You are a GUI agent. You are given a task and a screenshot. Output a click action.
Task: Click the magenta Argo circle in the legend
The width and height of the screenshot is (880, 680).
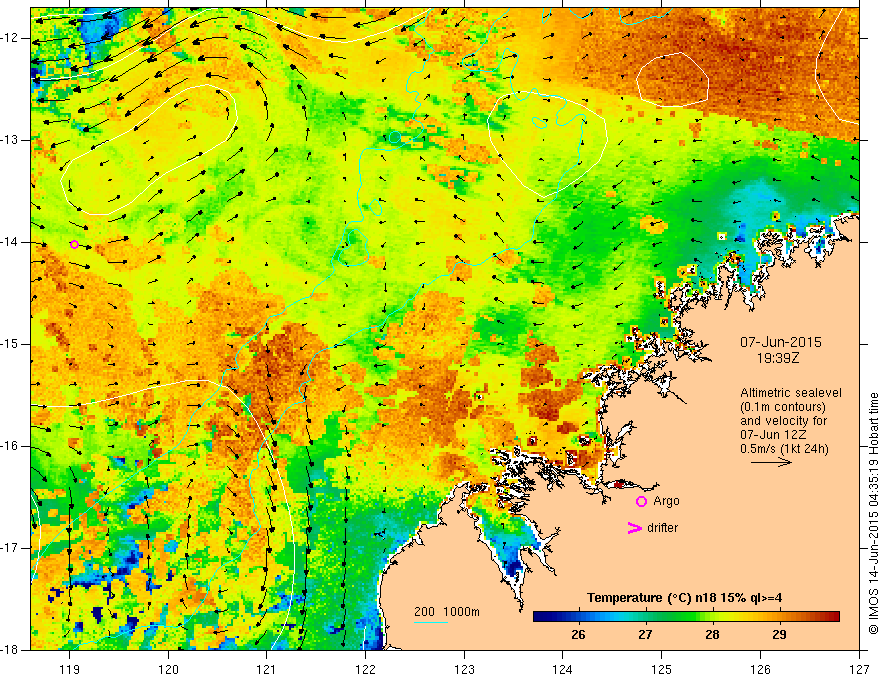(641, 502)
